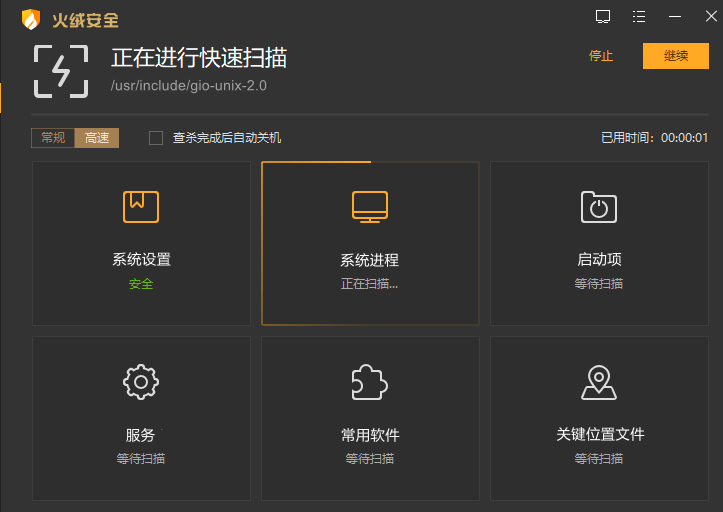This screenshot has width=723, height=512.
Task: Switch scan speed to 常规 mode
Action: [x=53, y=138]
